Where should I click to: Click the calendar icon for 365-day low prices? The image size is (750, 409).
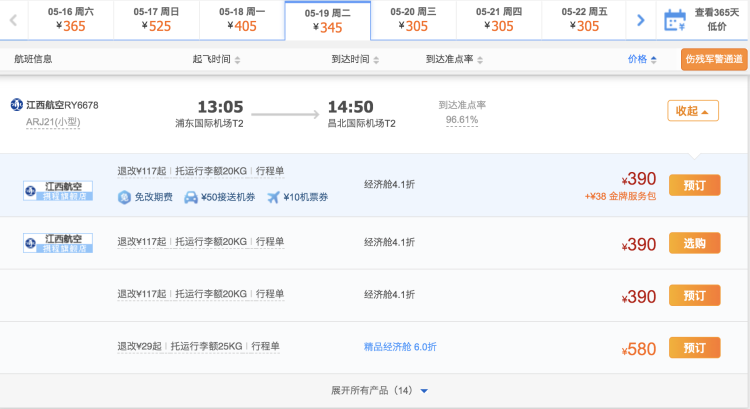click(x=675, y=19)
